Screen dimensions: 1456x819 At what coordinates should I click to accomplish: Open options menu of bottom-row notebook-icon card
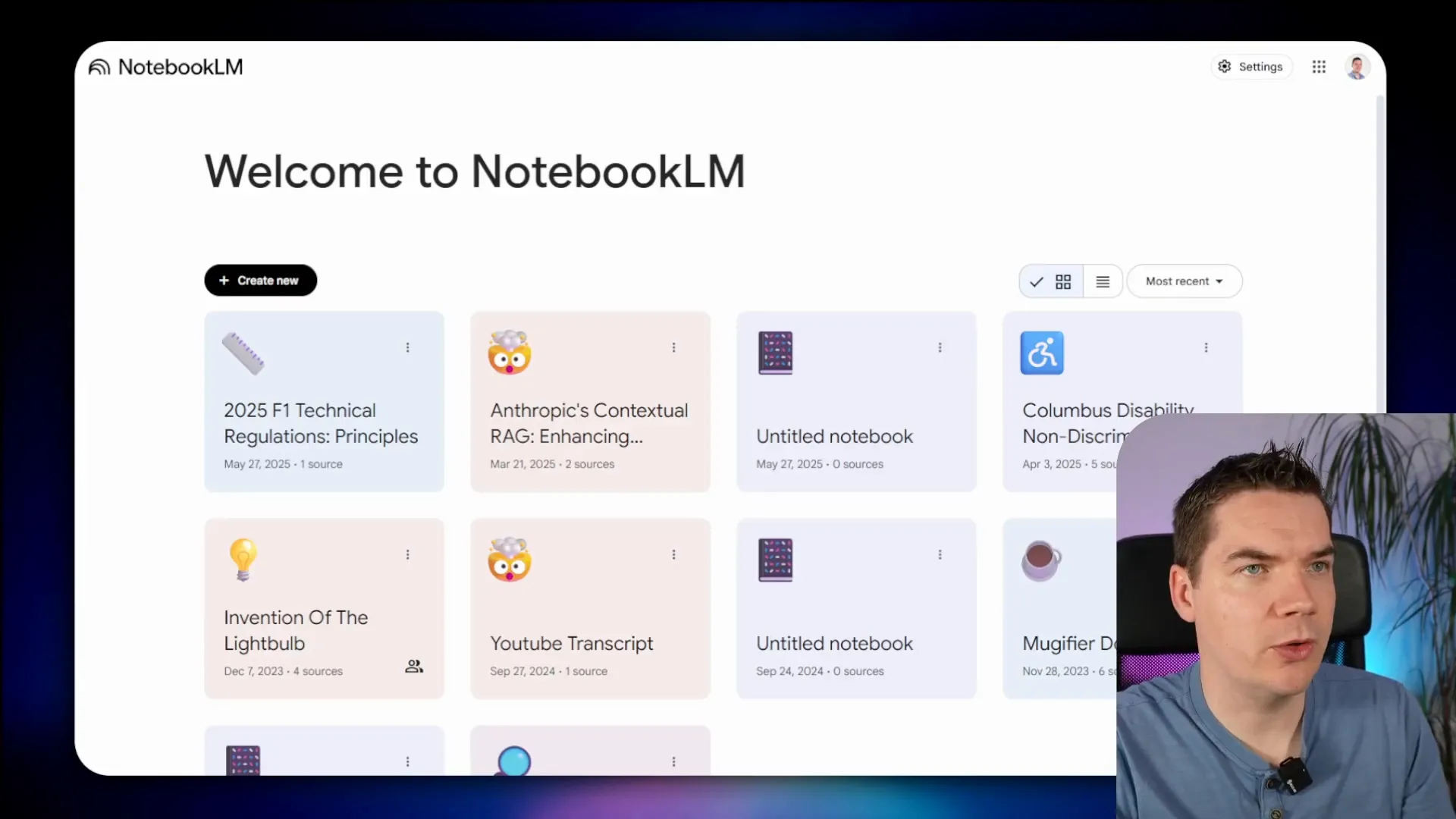pos(407,761)
